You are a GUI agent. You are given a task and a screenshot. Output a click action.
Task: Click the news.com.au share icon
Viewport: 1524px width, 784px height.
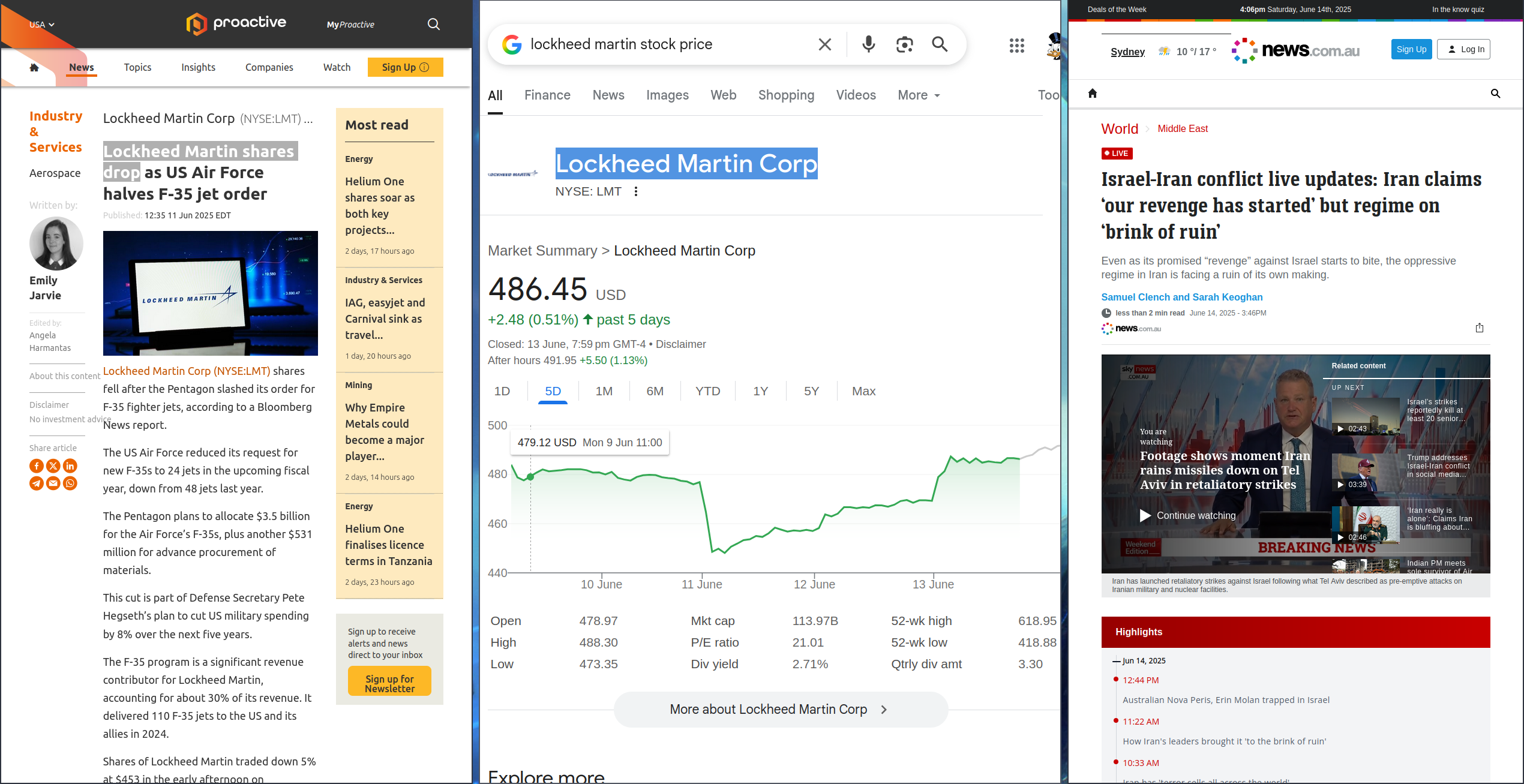point(1480,328)
